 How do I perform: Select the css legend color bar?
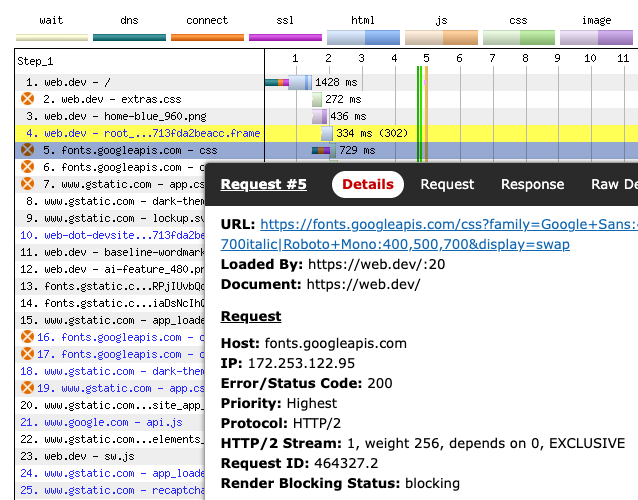coord(519,37)
